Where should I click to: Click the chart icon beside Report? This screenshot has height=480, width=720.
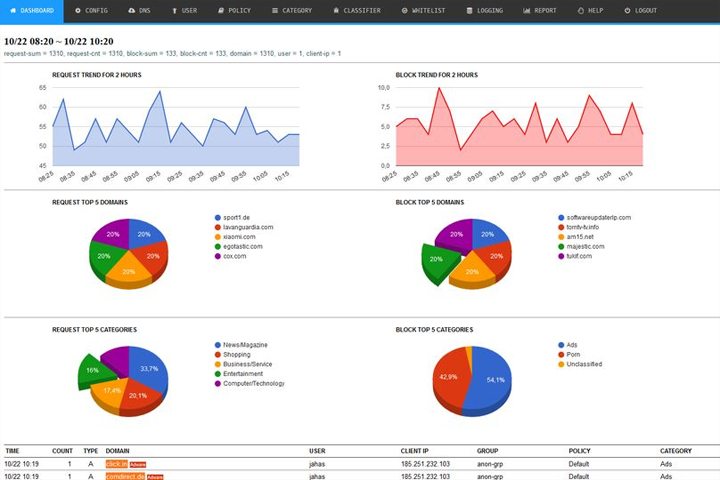click(x=527, y=11)
